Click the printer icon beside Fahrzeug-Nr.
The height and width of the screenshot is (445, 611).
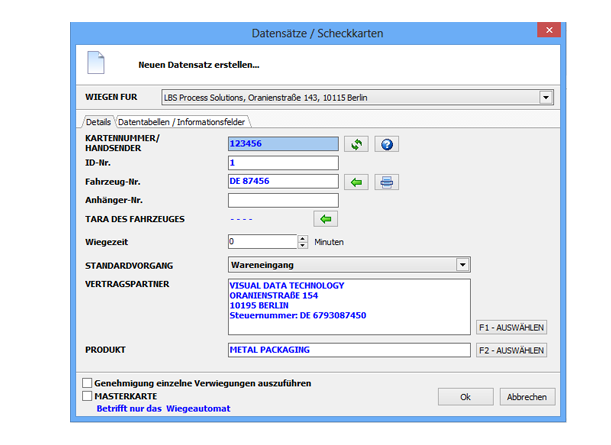pos(387,181)
